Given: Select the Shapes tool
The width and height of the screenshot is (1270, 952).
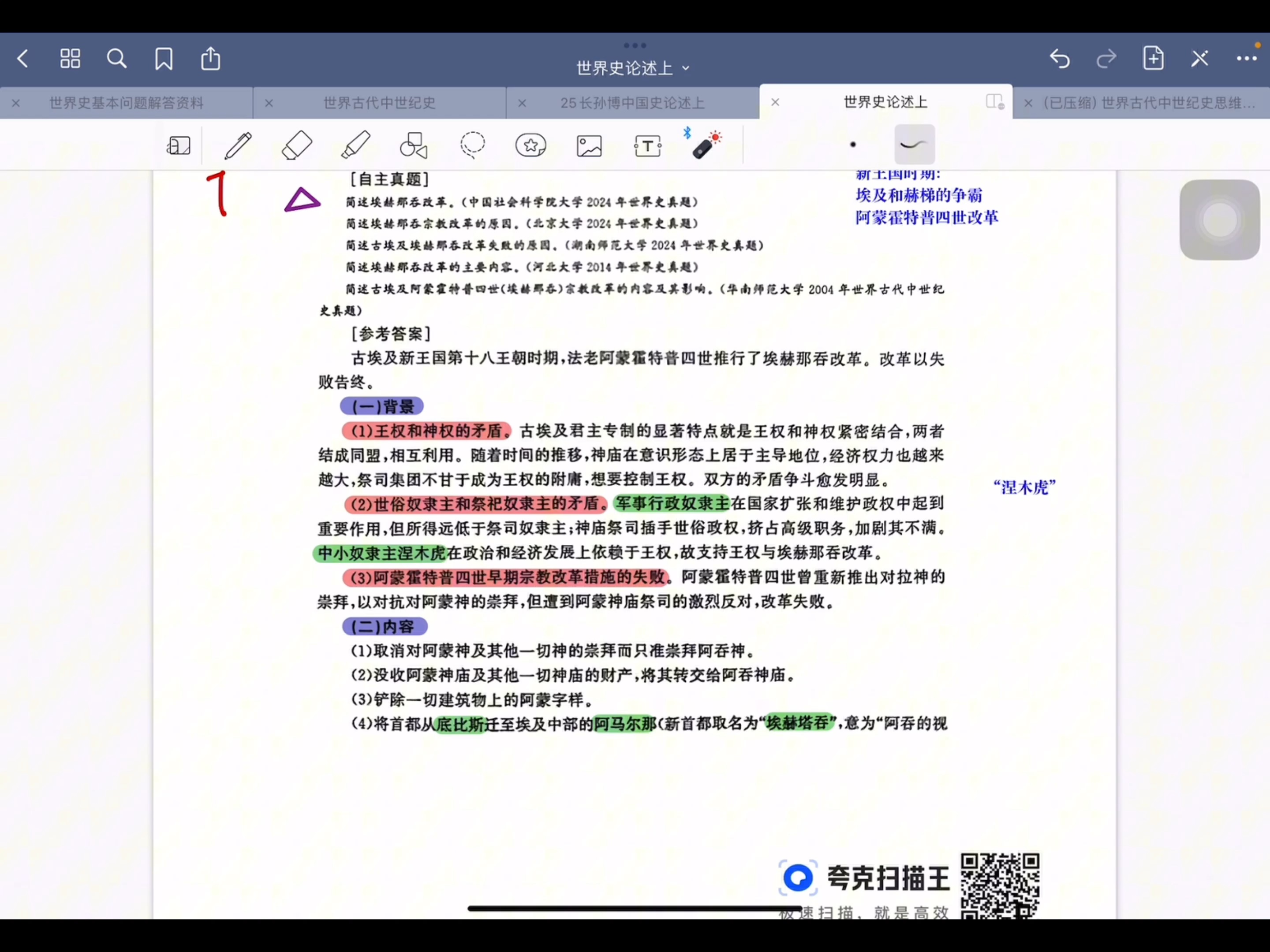Looking at the screenshot, I should click(x=414, y=145).
